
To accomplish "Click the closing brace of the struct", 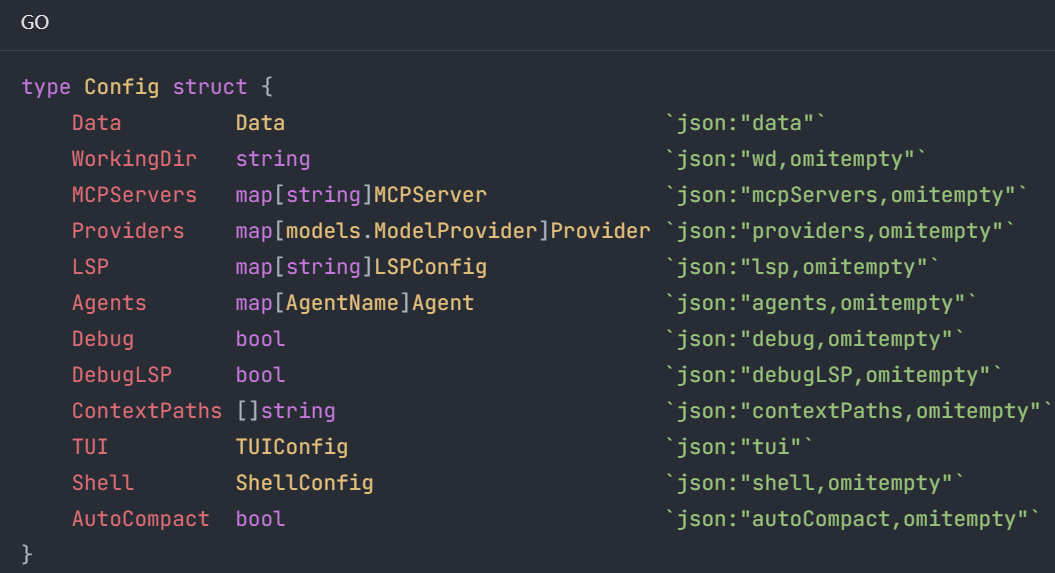I will click(x=27, y=553).
